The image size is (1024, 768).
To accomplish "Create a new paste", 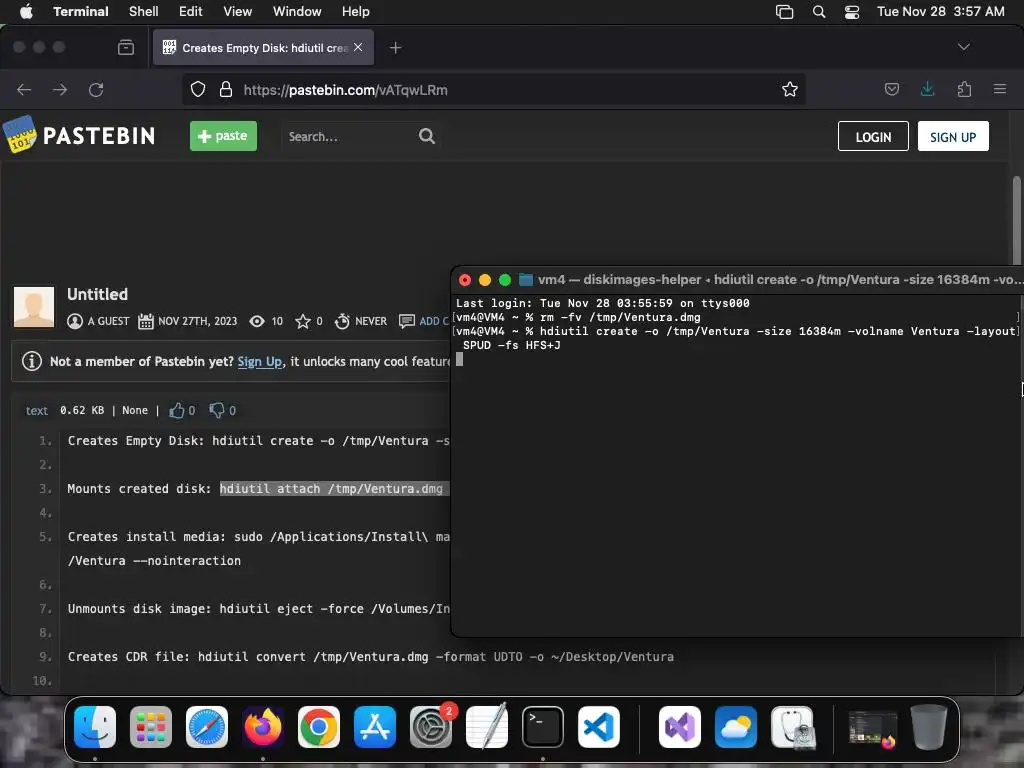I will [x=223, y=136].
